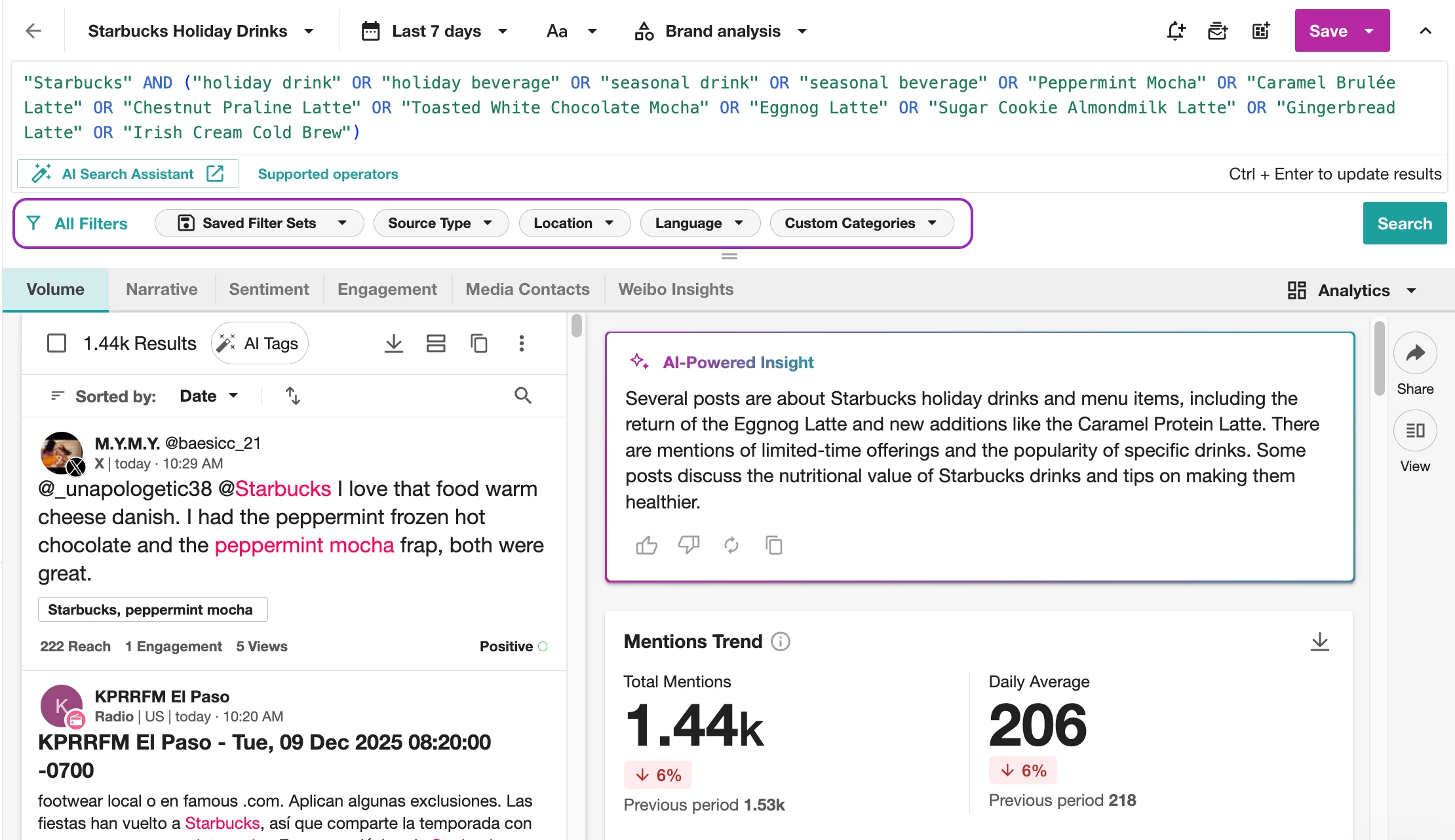Click the teal Search button
The image size is (1455, 840).
point(1404,223)
